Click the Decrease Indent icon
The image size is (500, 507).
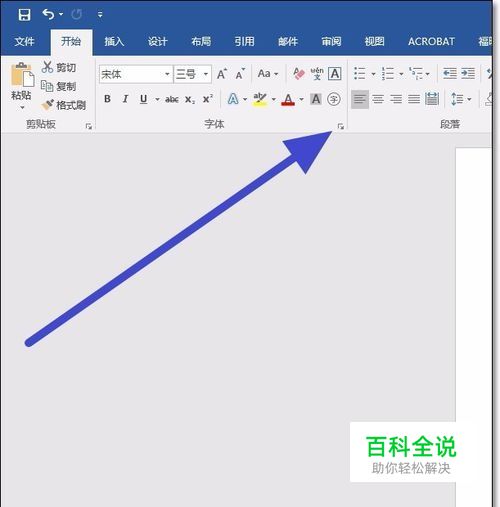[x=450, y=73]
